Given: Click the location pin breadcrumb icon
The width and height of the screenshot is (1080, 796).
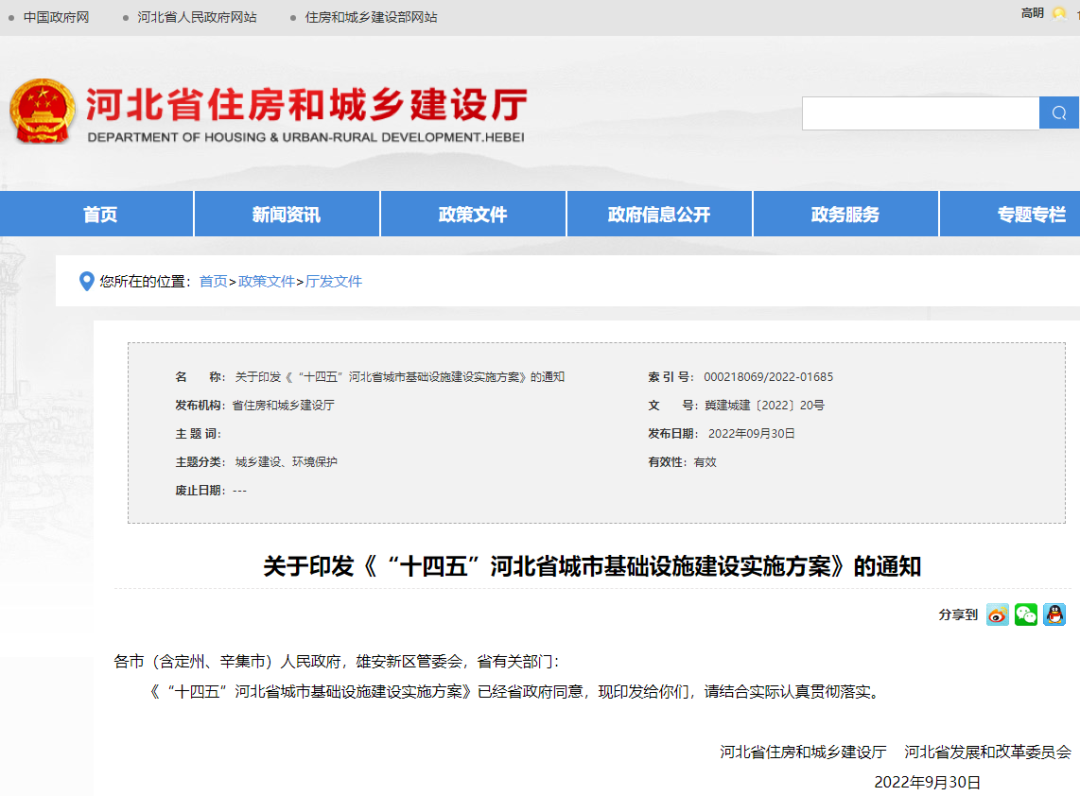Looking at the screenshot, I should [x=87, y=281].
